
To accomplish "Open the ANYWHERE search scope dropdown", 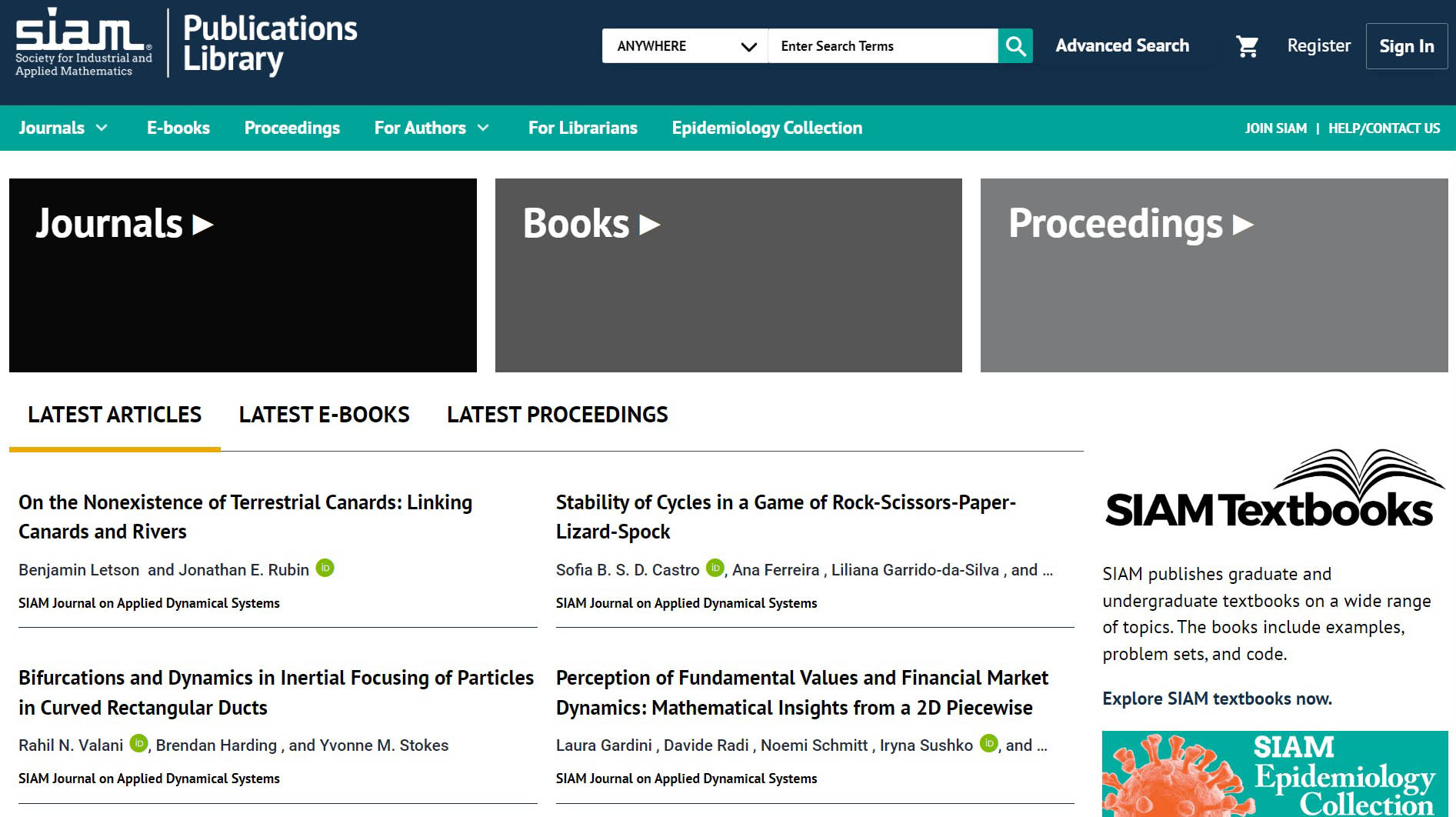I will point(685,46).
